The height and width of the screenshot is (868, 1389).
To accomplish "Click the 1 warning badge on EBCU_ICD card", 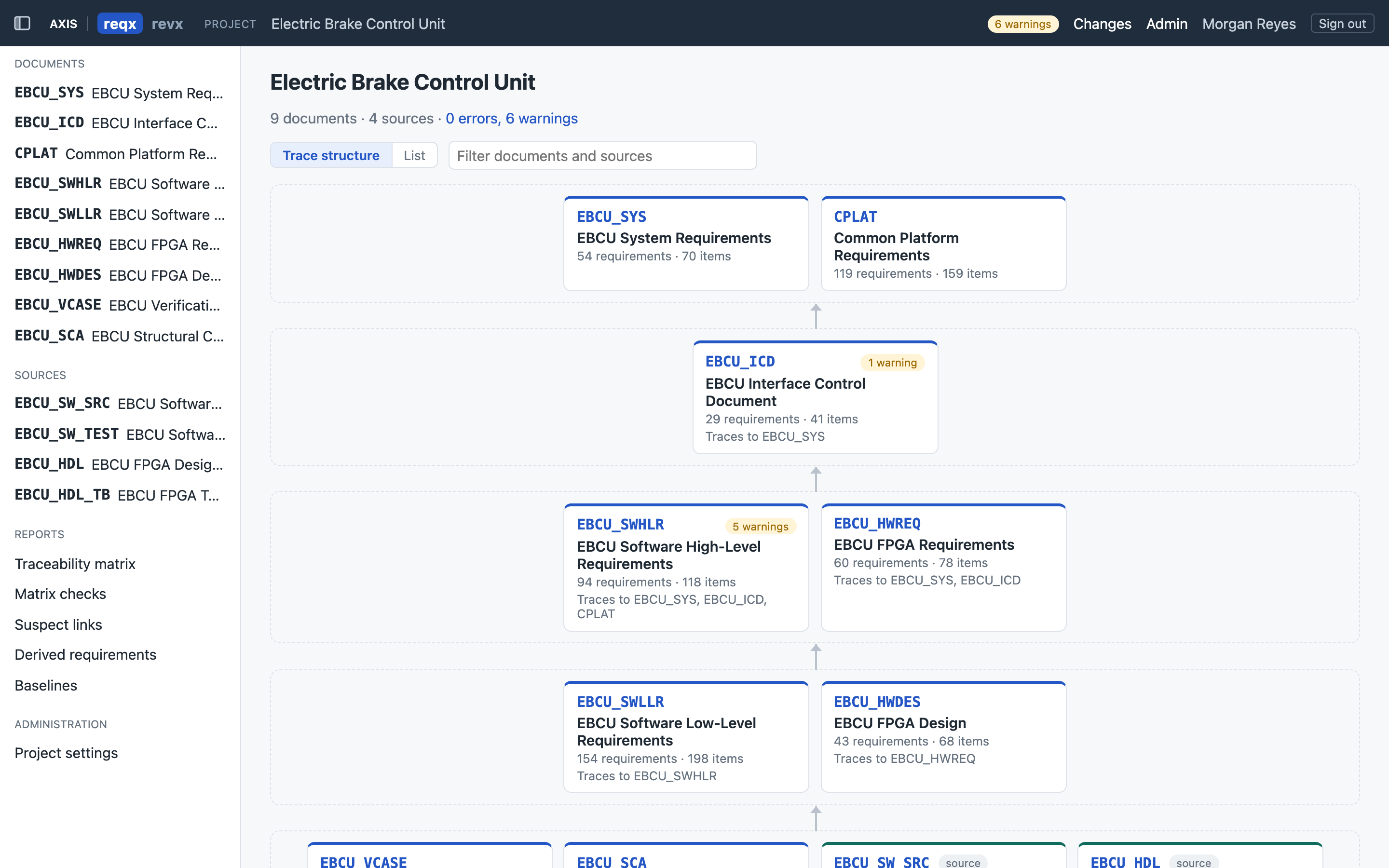I will pos(892,363).
